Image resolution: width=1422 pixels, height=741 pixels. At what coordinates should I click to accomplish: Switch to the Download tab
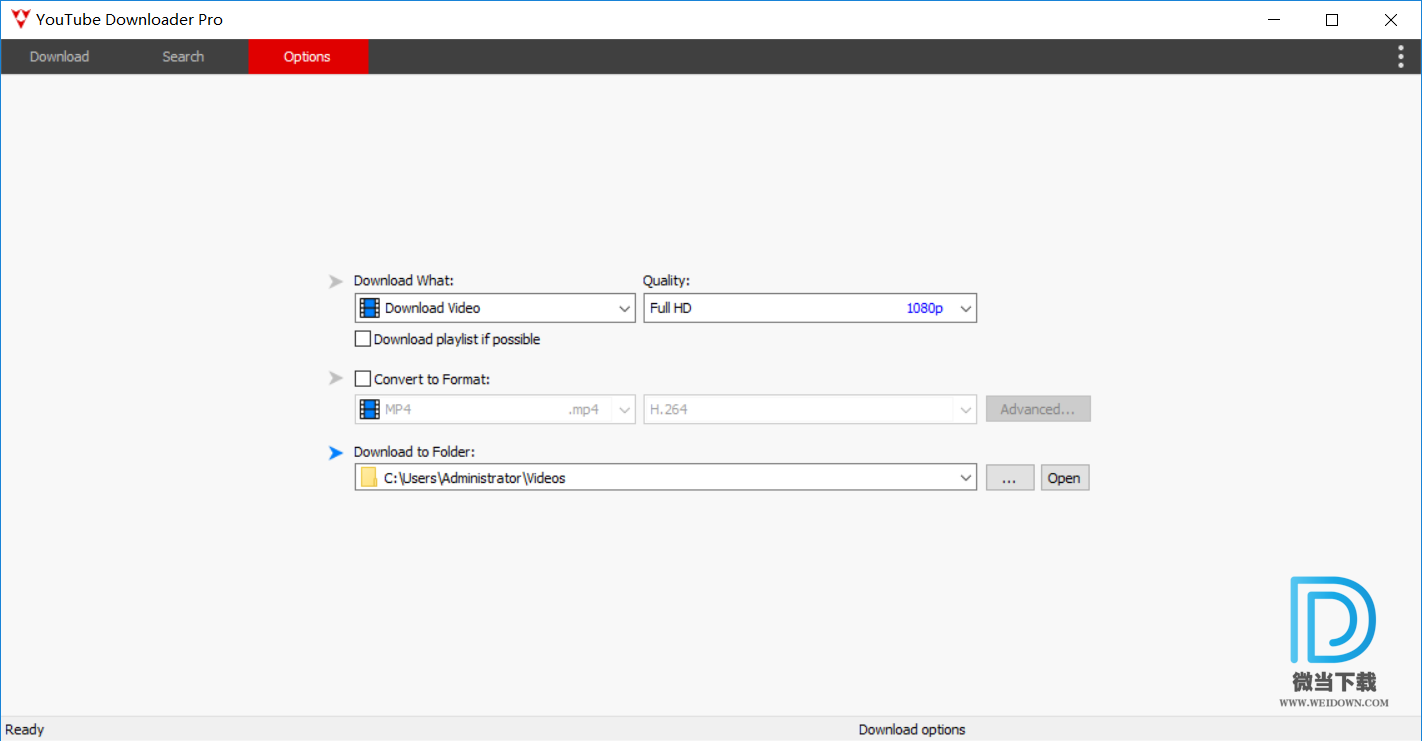click(59, 57)
